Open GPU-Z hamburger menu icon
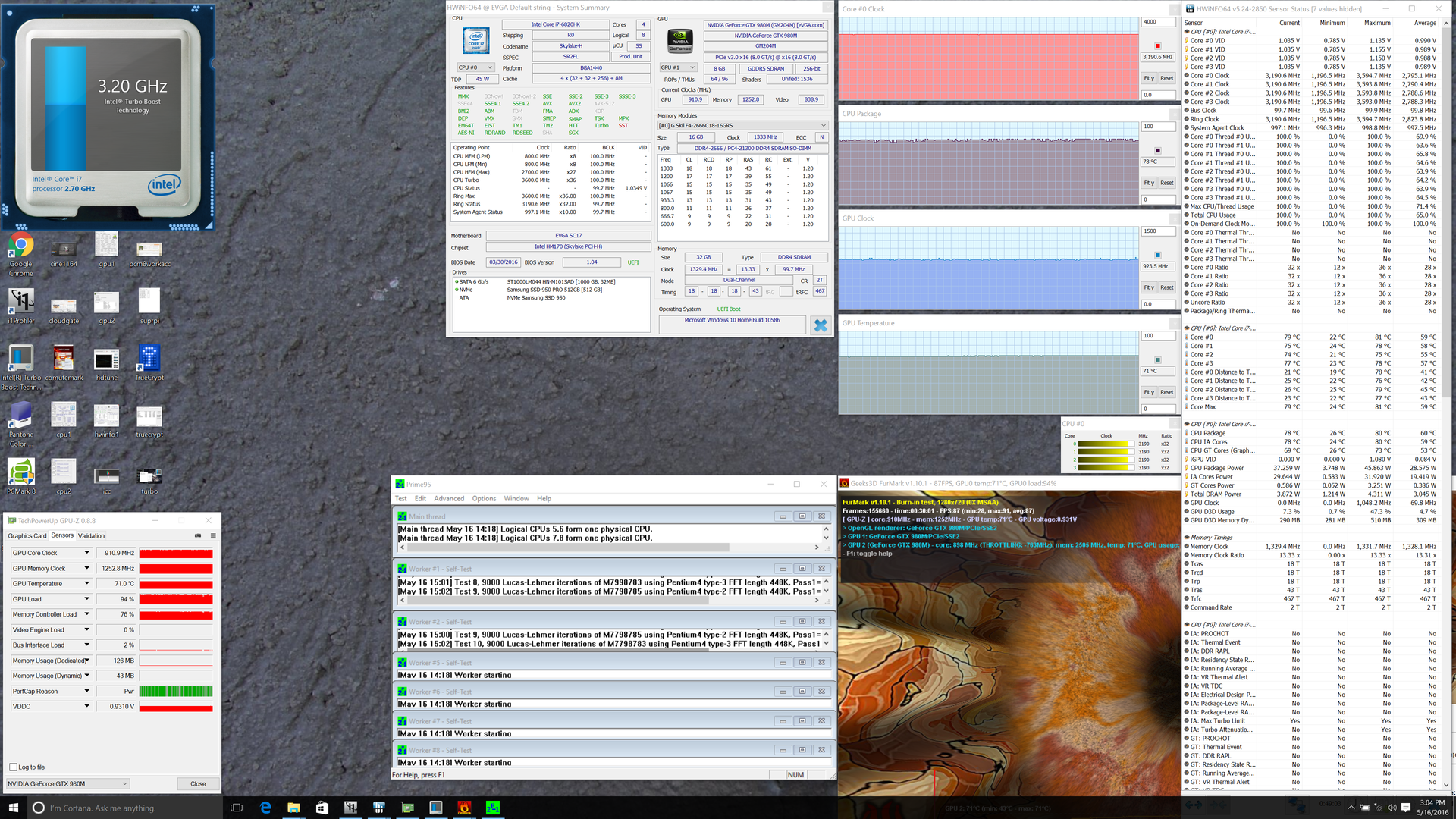The height and width of the screenshot is (819, 1456). click(x=213, y=535)
